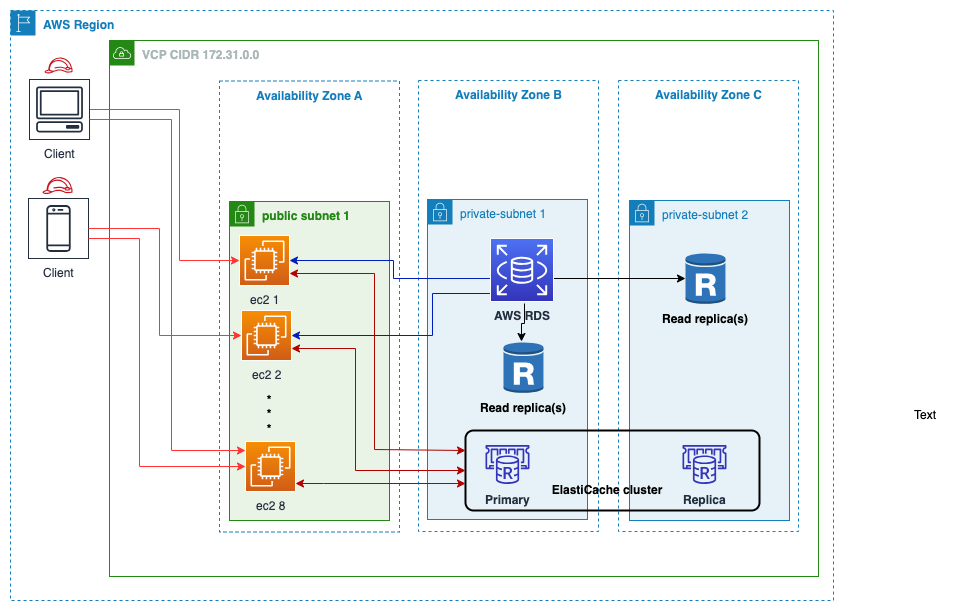Click the Replica label in ElastiCache cluster
This screenshot has height=611, width=955.
(x=704, y=500)
